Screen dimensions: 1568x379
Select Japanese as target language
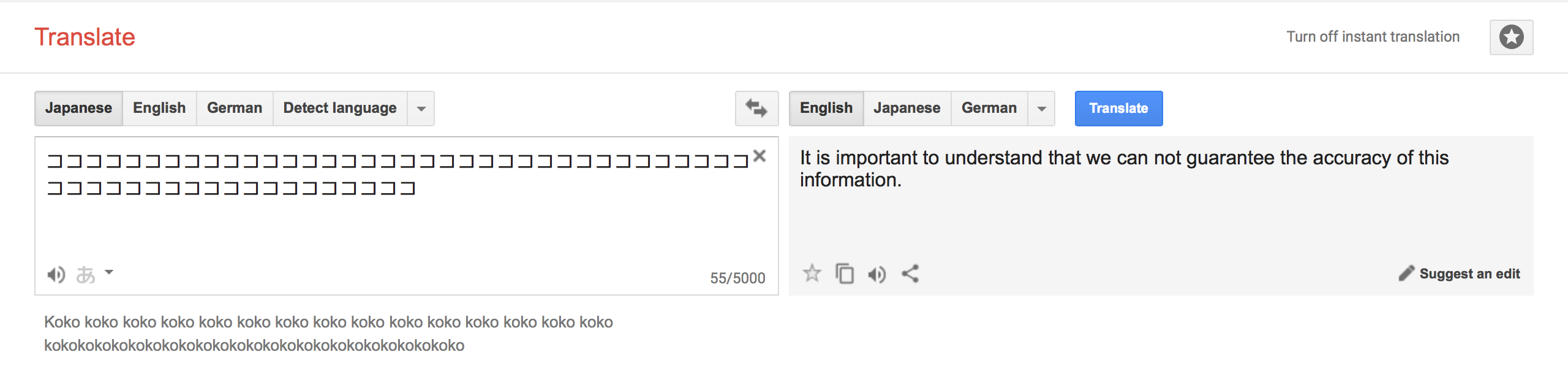[907, 109]
